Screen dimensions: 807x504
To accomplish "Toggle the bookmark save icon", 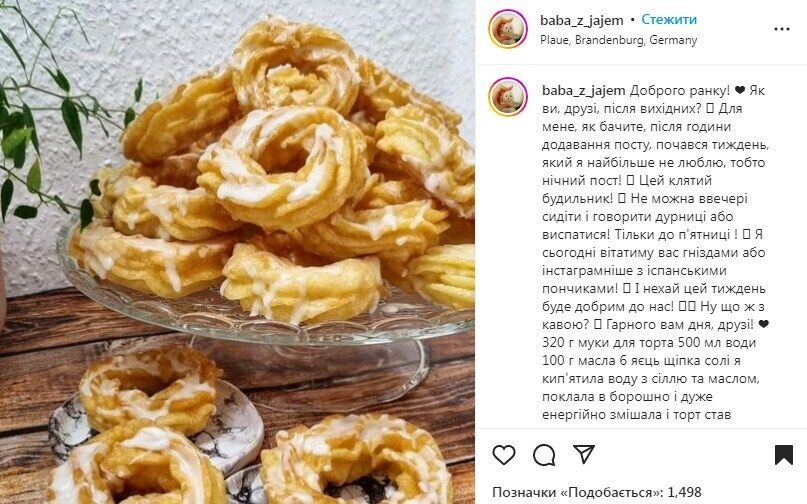I will point(783,455).
